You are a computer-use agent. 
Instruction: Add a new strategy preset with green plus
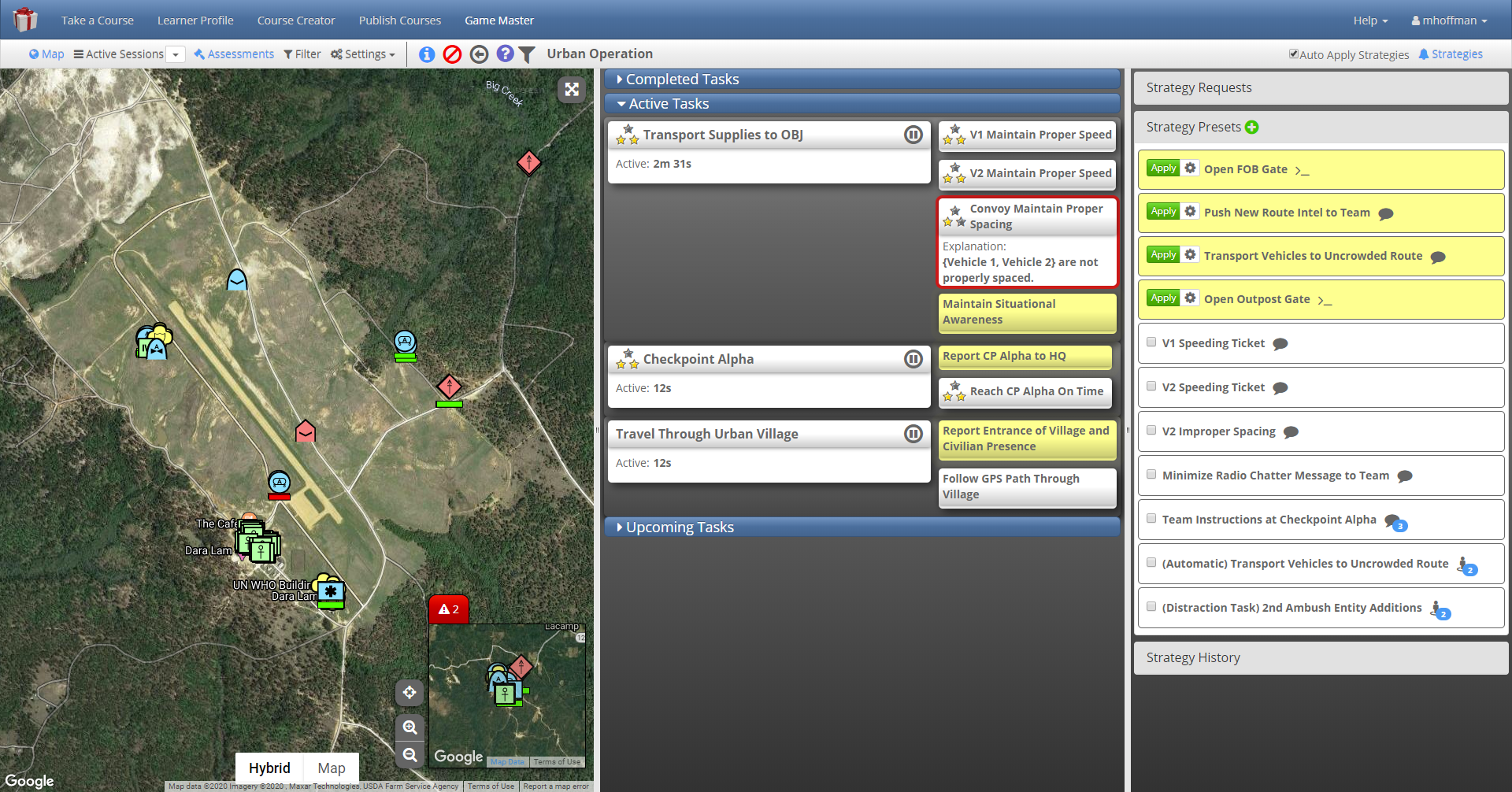[x=1252, y=127]
